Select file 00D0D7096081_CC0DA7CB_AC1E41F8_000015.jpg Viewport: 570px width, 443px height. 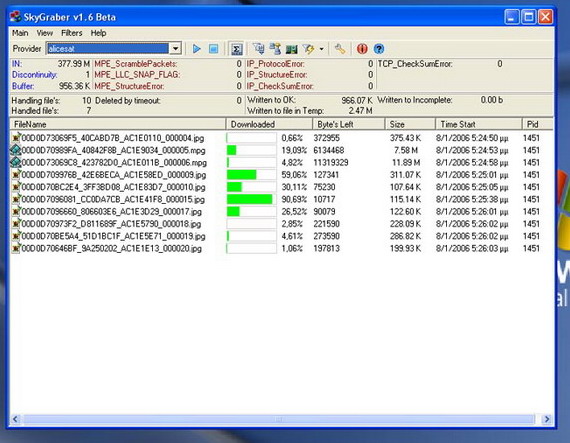pos(113,200)
